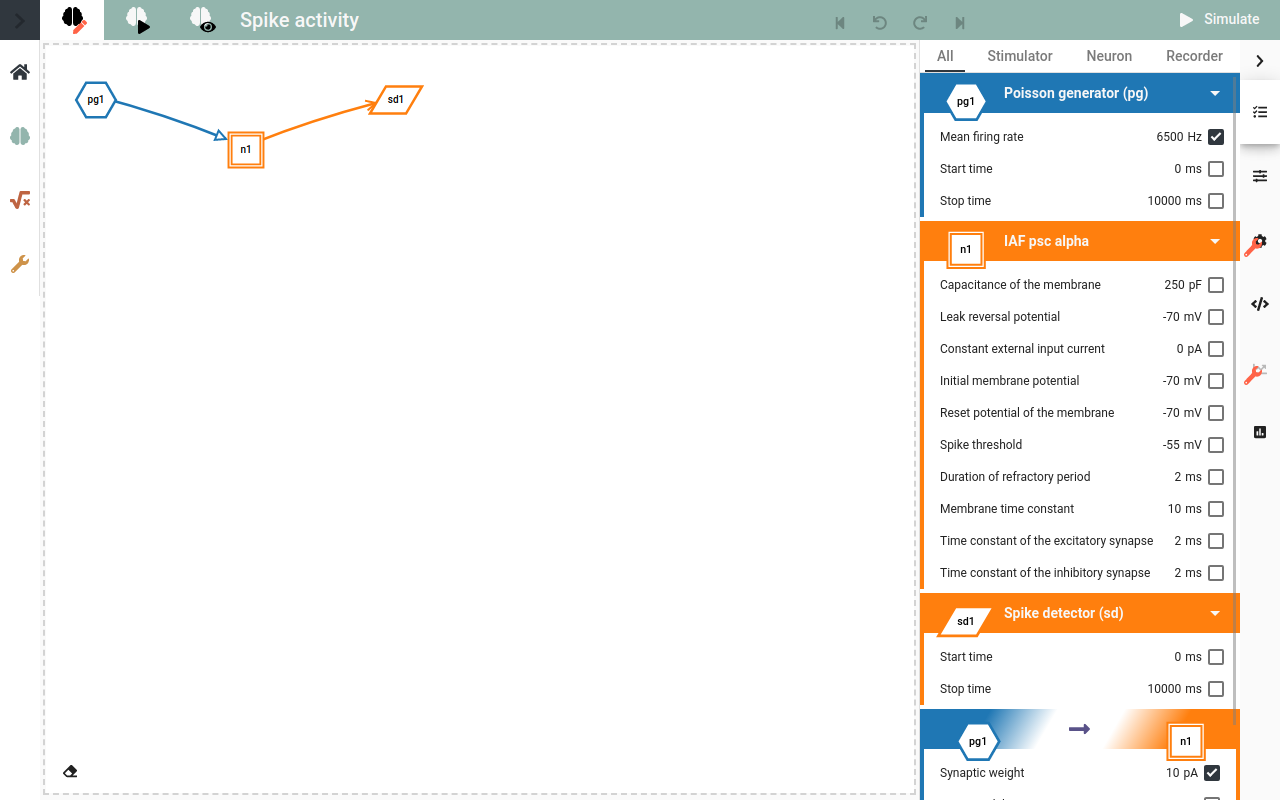Viewport: 1280px width, 800px height.
Task: Click the pg1 hexagon in panel header
Action: tap(966, 101)
